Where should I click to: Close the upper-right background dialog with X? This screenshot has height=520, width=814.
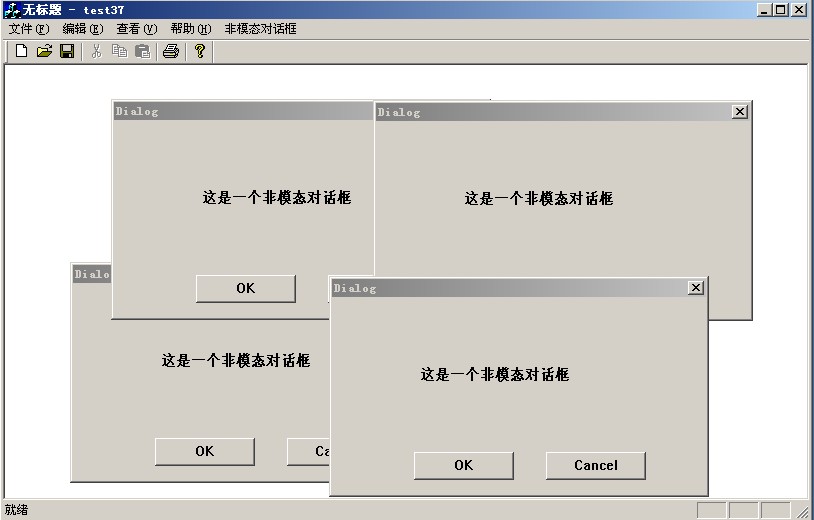click(x=740, y=112)
